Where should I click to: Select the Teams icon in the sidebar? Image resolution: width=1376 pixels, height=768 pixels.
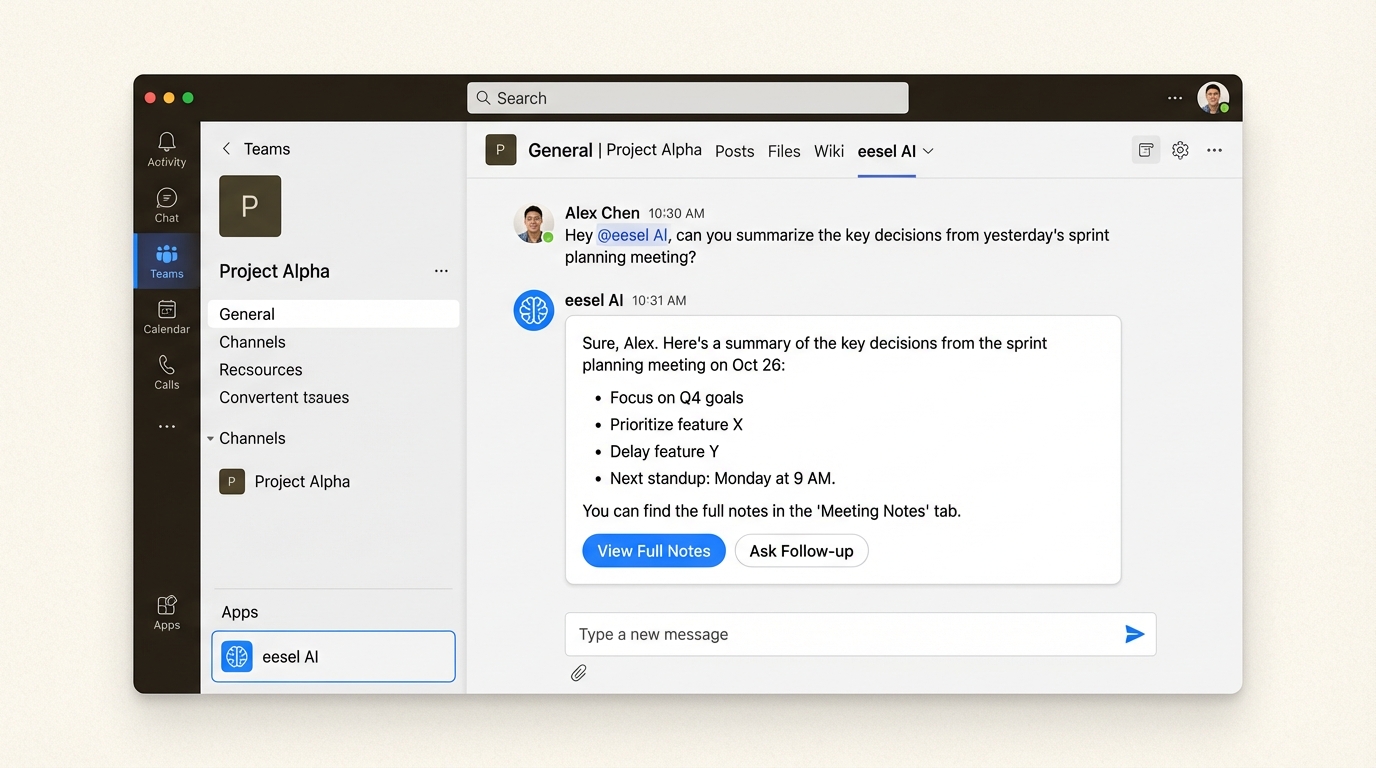click(166, 261)
